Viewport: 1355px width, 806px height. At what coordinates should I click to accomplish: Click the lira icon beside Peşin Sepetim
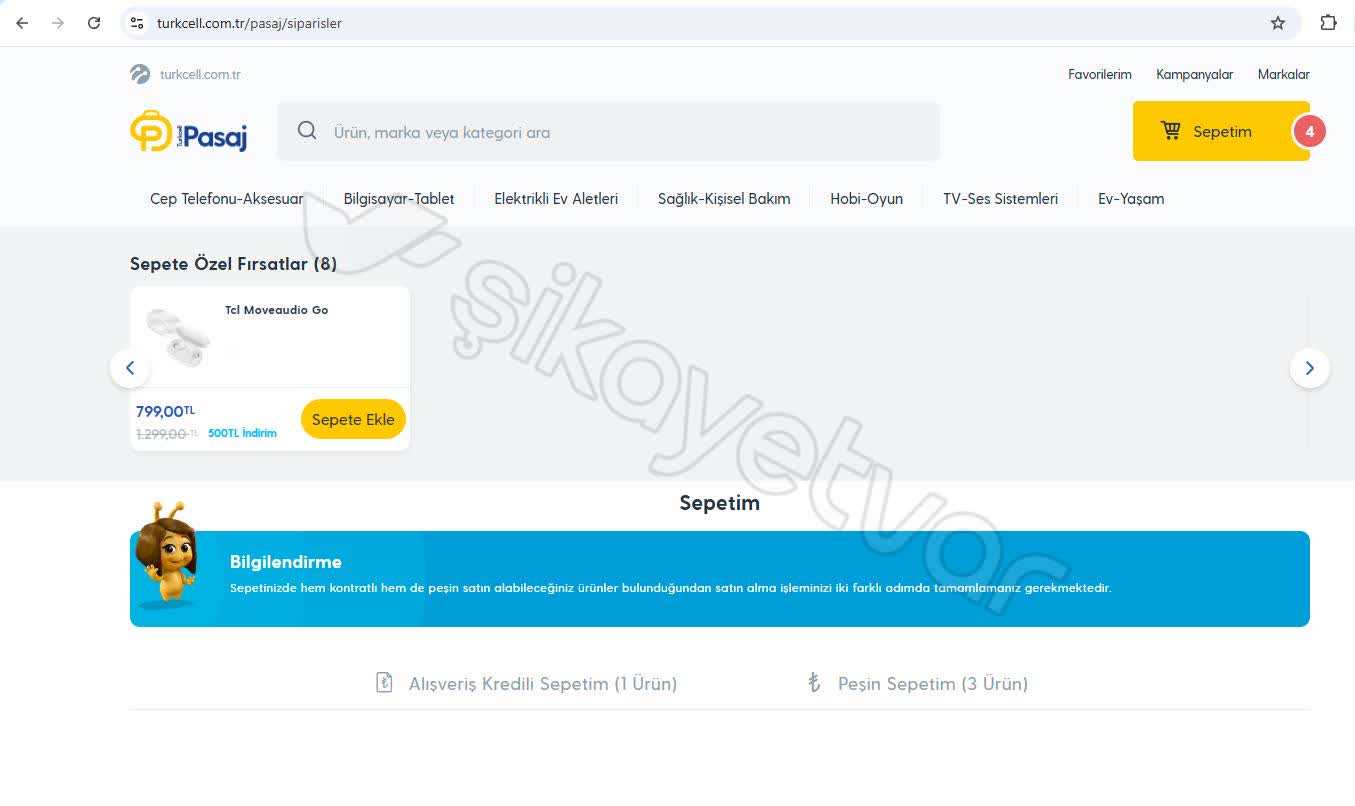(812, 682)
